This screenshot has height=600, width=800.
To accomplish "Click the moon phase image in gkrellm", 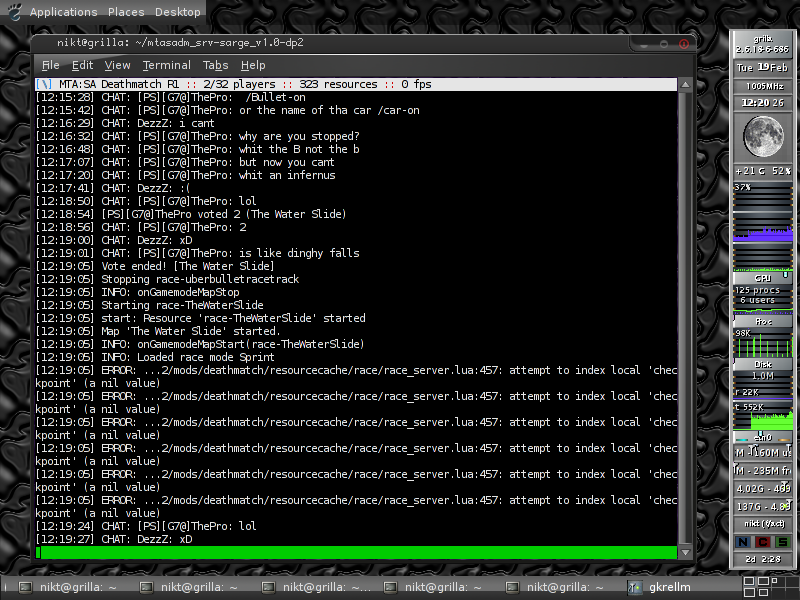I will click(763, 137).
